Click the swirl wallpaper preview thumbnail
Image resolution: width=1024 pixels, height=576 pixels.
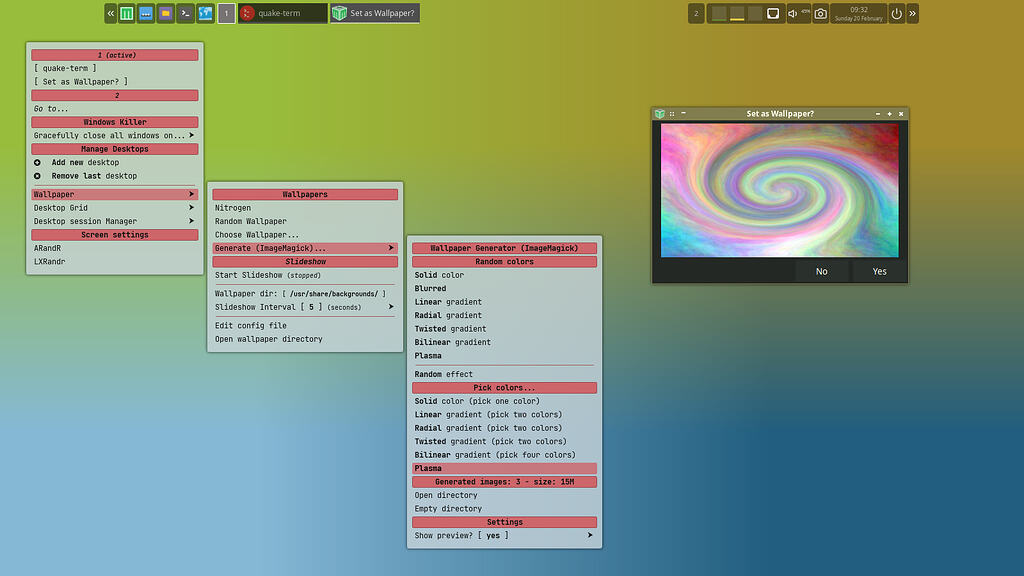(x=780, y=189)
